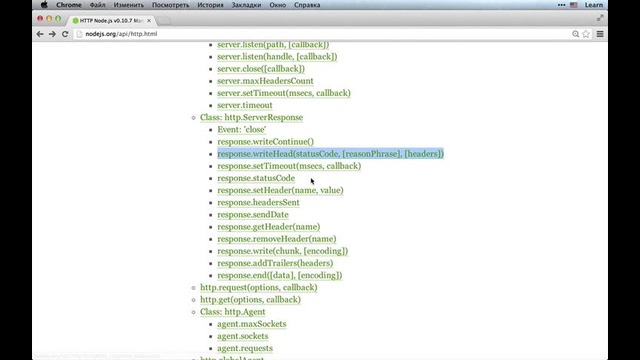The image size is (640, 360).
Task: Open a new tab next to HTTP Node.js
Action: point(164,20)
